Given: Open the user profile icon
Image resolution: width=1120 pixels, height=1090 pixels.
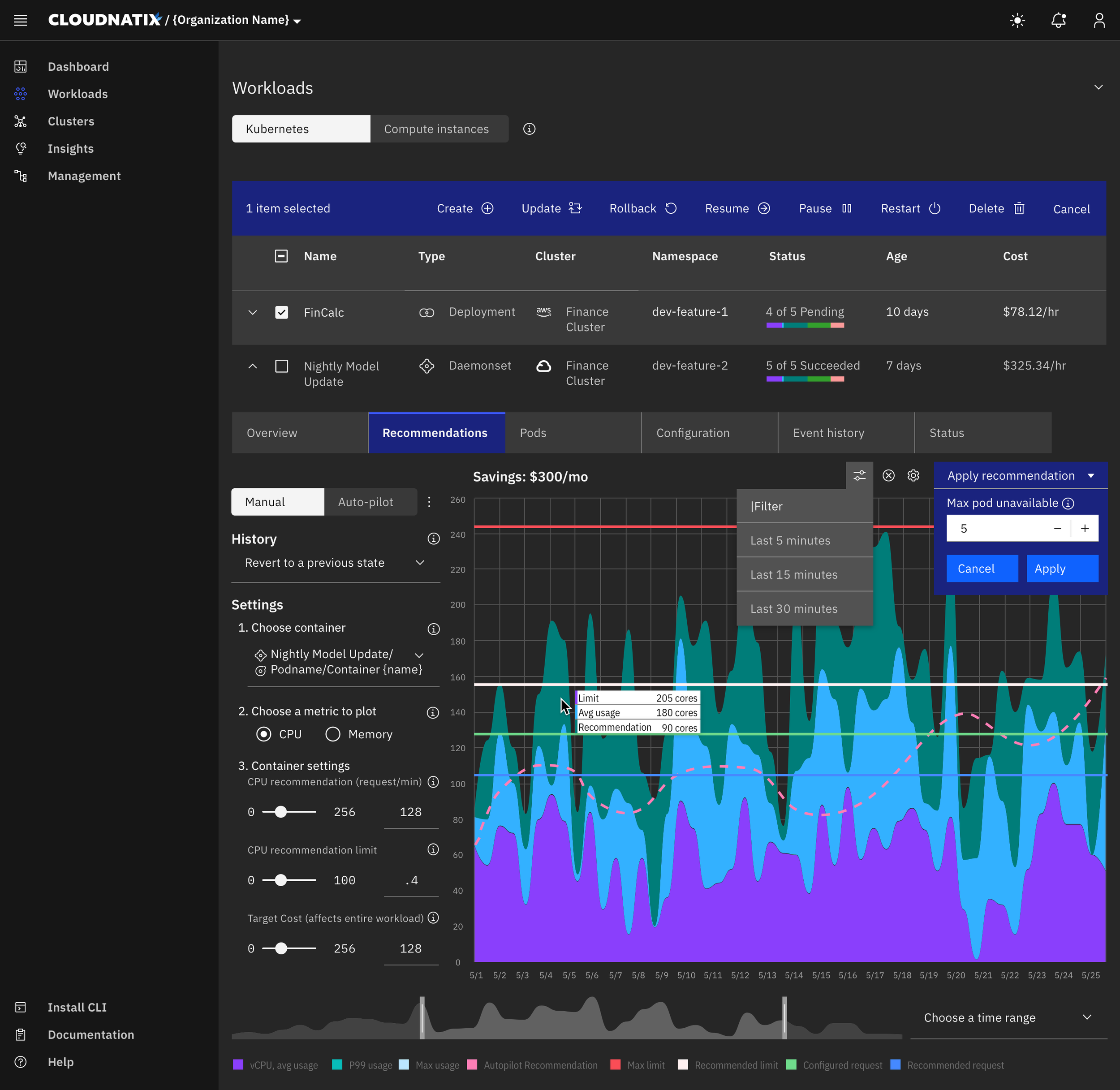Looking at the screenshot, I should tap(1099, 21).
